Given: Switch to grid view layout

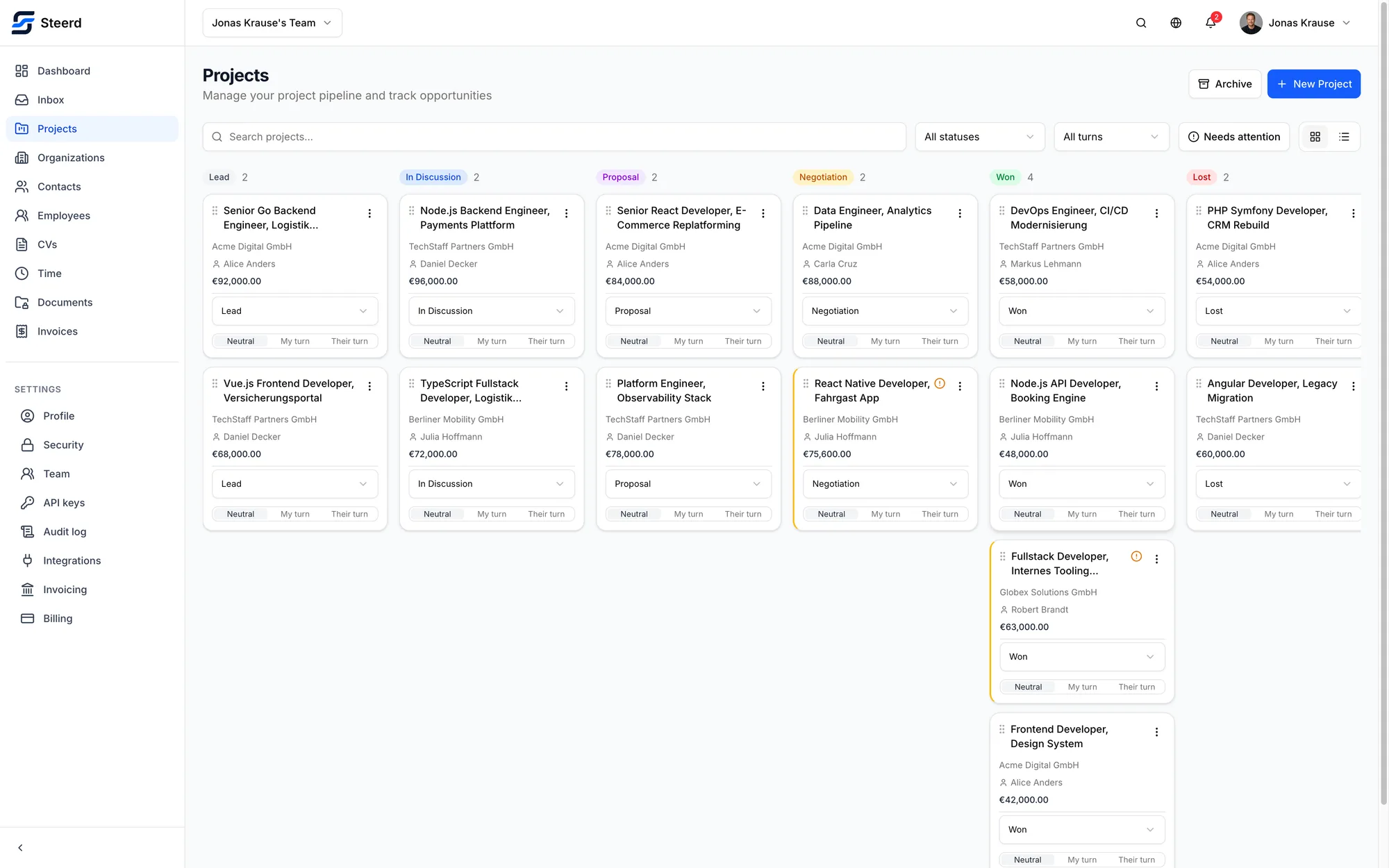Looking at the screenshot, I should [1315, 137].
